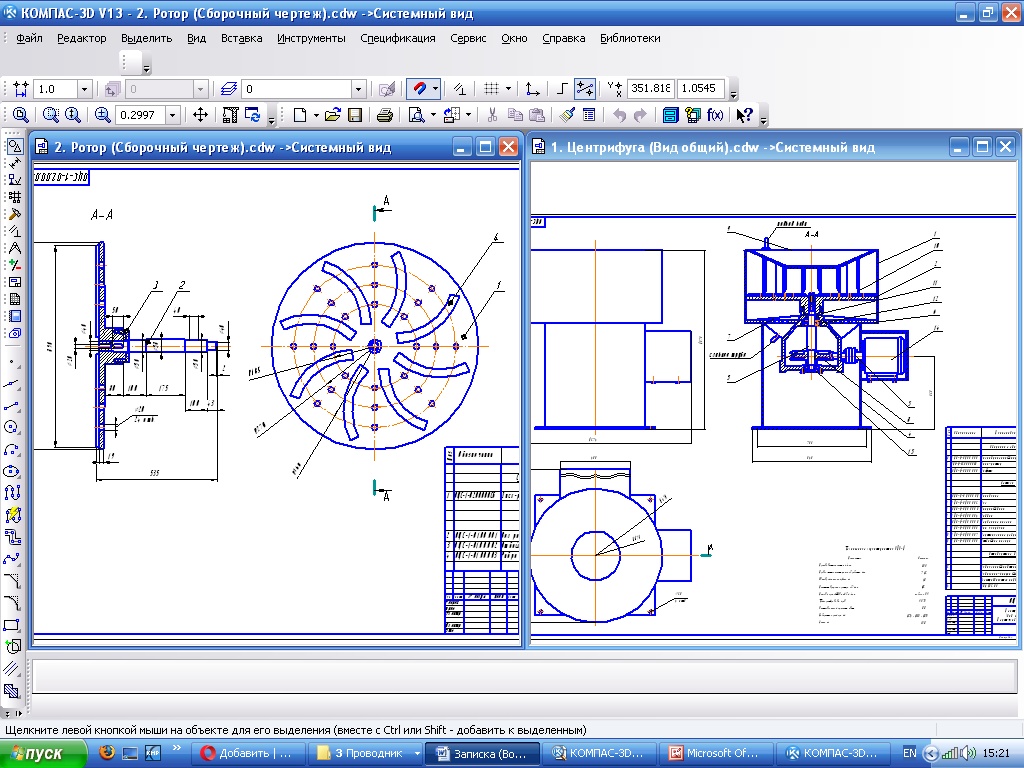Toggle the grid display button
Screen dimensions: 1024x768
pyautogui.click(x=491, y=89)
